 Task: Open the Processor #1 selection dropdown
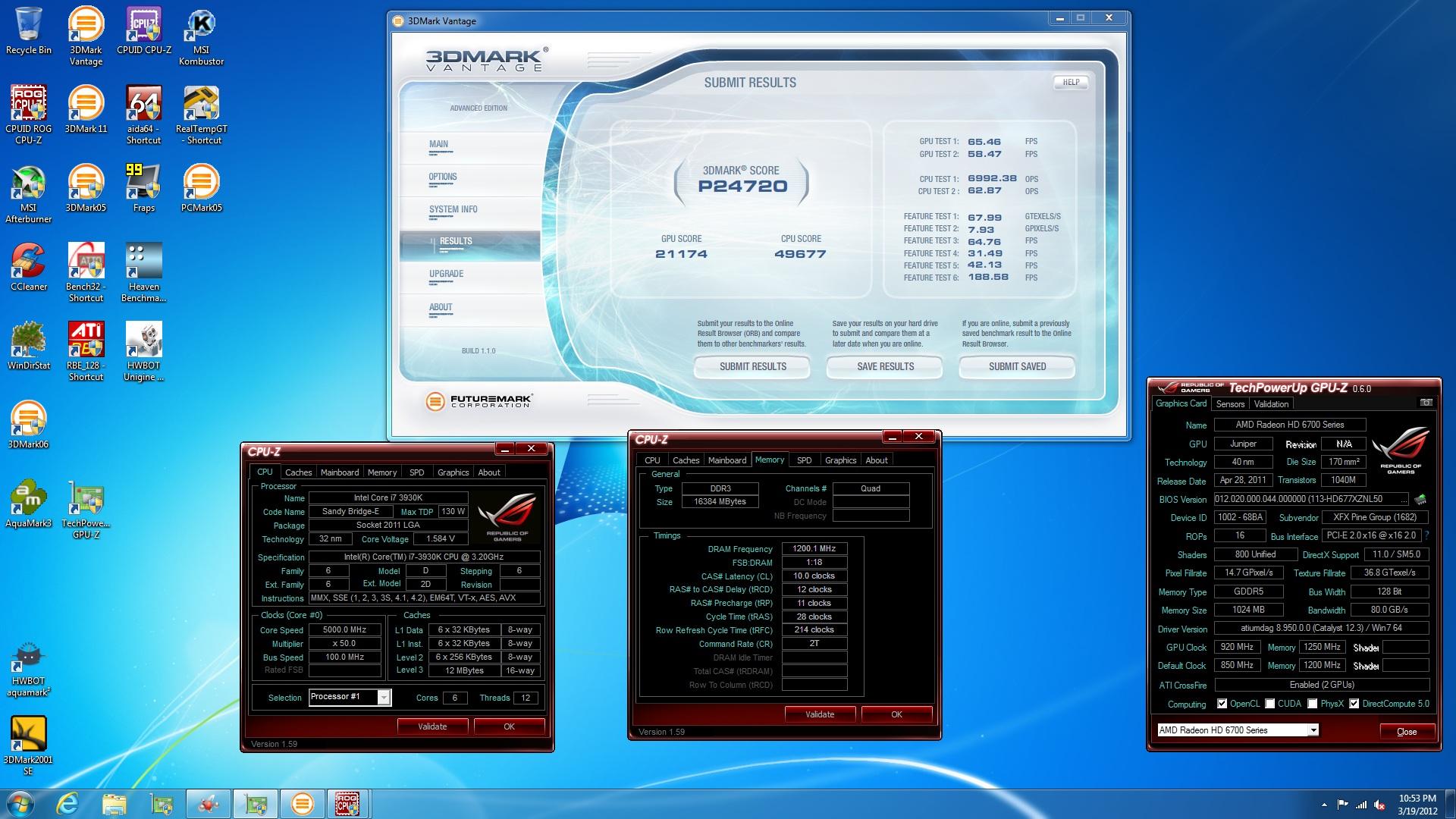[x=350, y=697]
